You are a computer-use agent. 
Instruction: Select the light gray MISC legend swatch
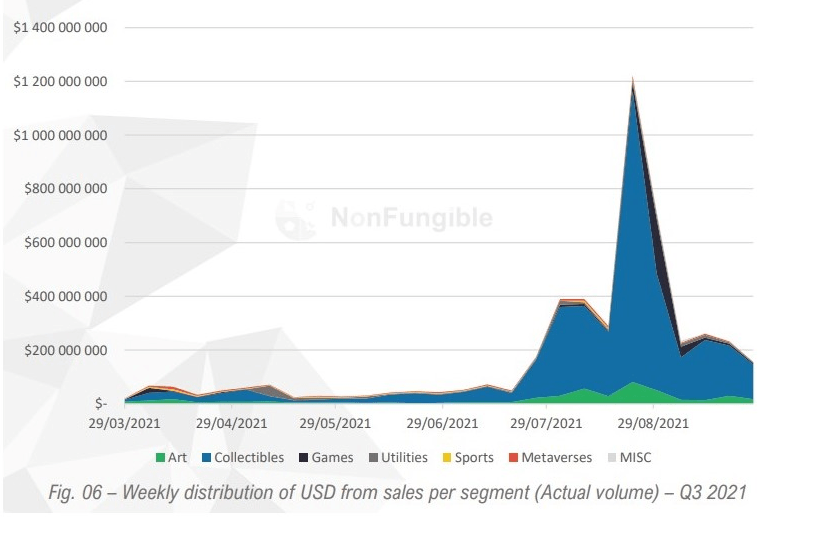[x=611, y=458]
